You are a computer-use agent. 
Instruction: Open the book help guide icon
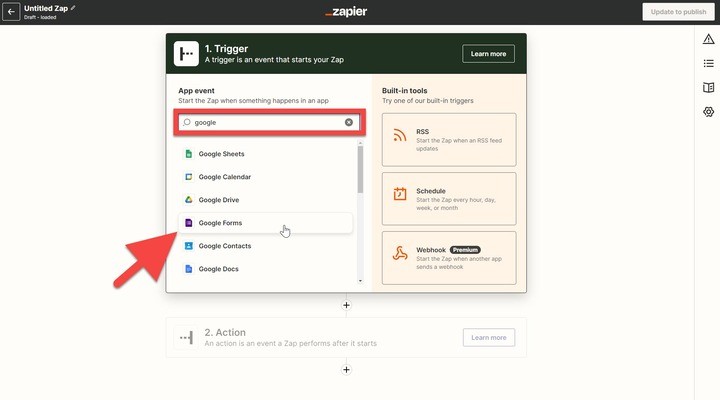tap(709, 87)
